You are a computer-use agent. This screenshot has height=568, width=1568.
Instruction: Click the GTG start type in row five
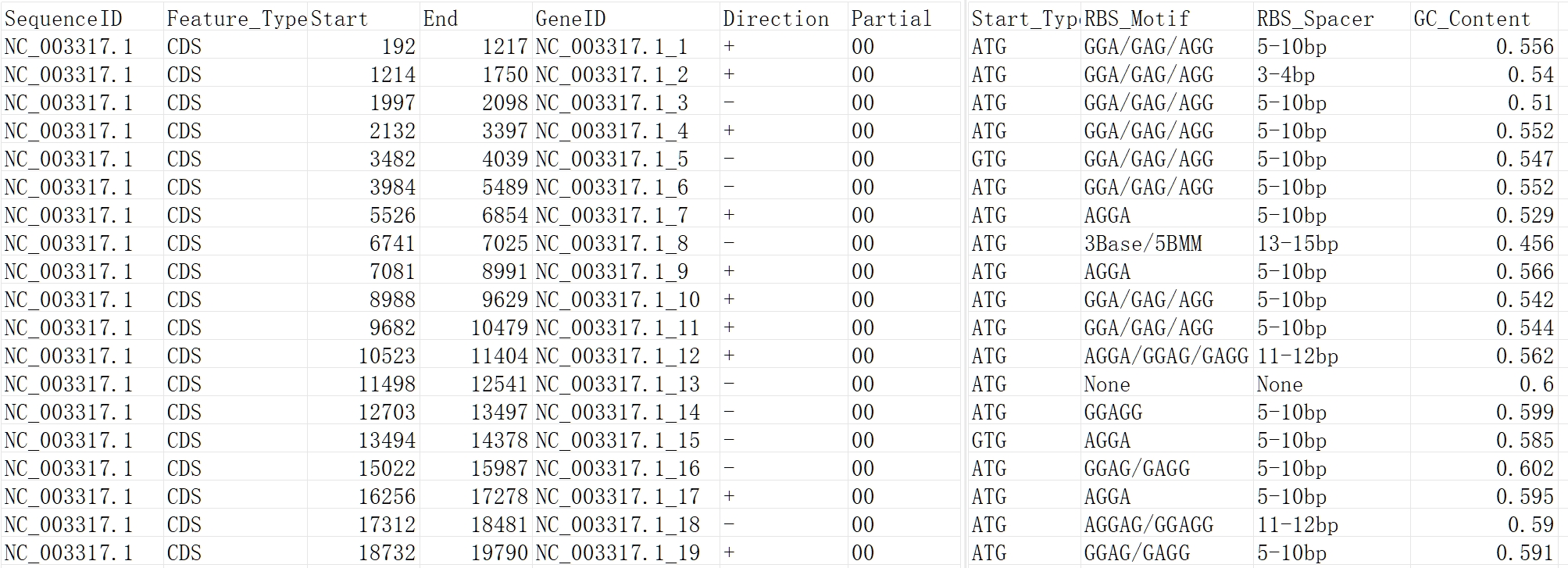point(1024,159)
